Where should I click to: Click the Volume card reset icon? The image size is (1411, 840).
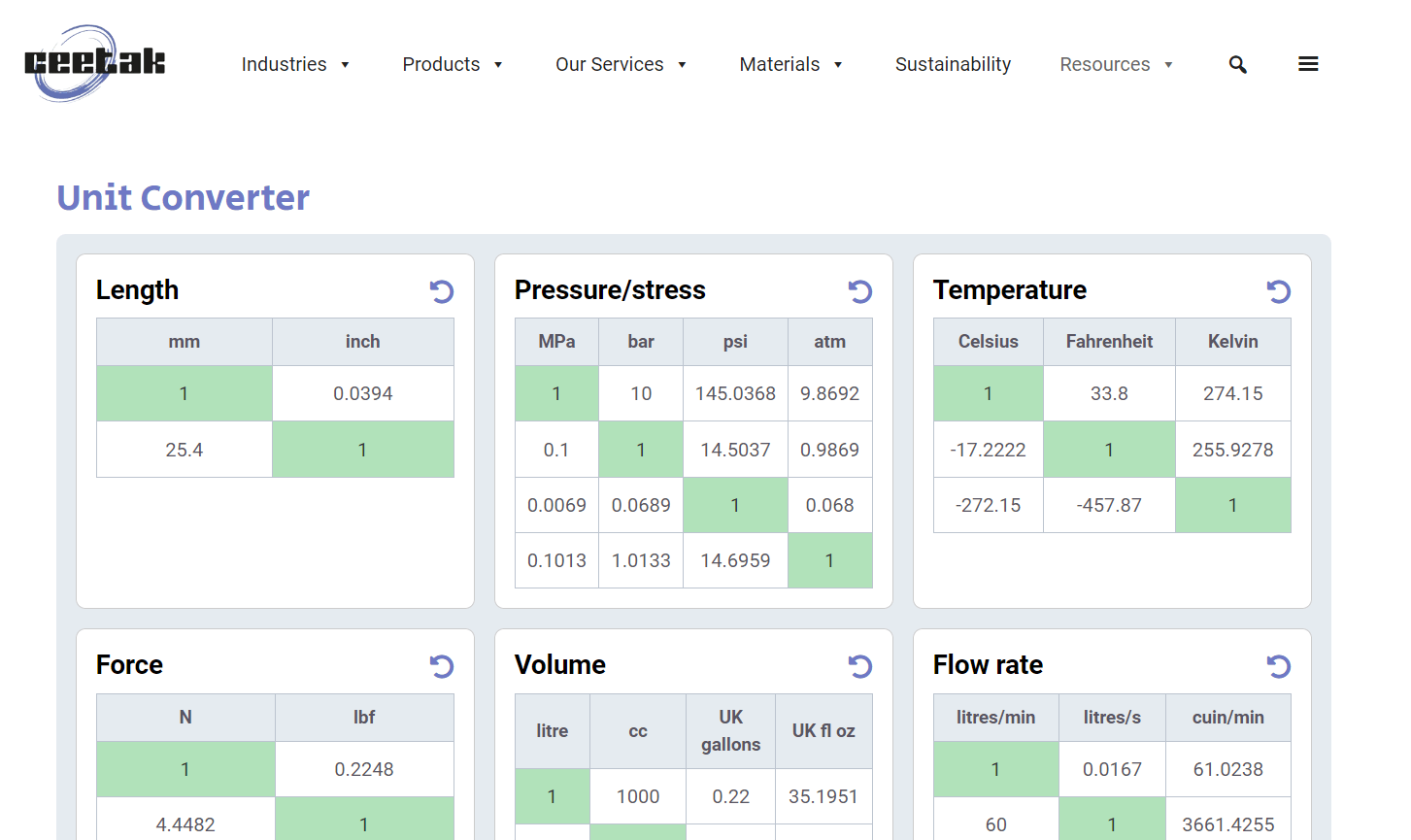click(x=860, y=666)
